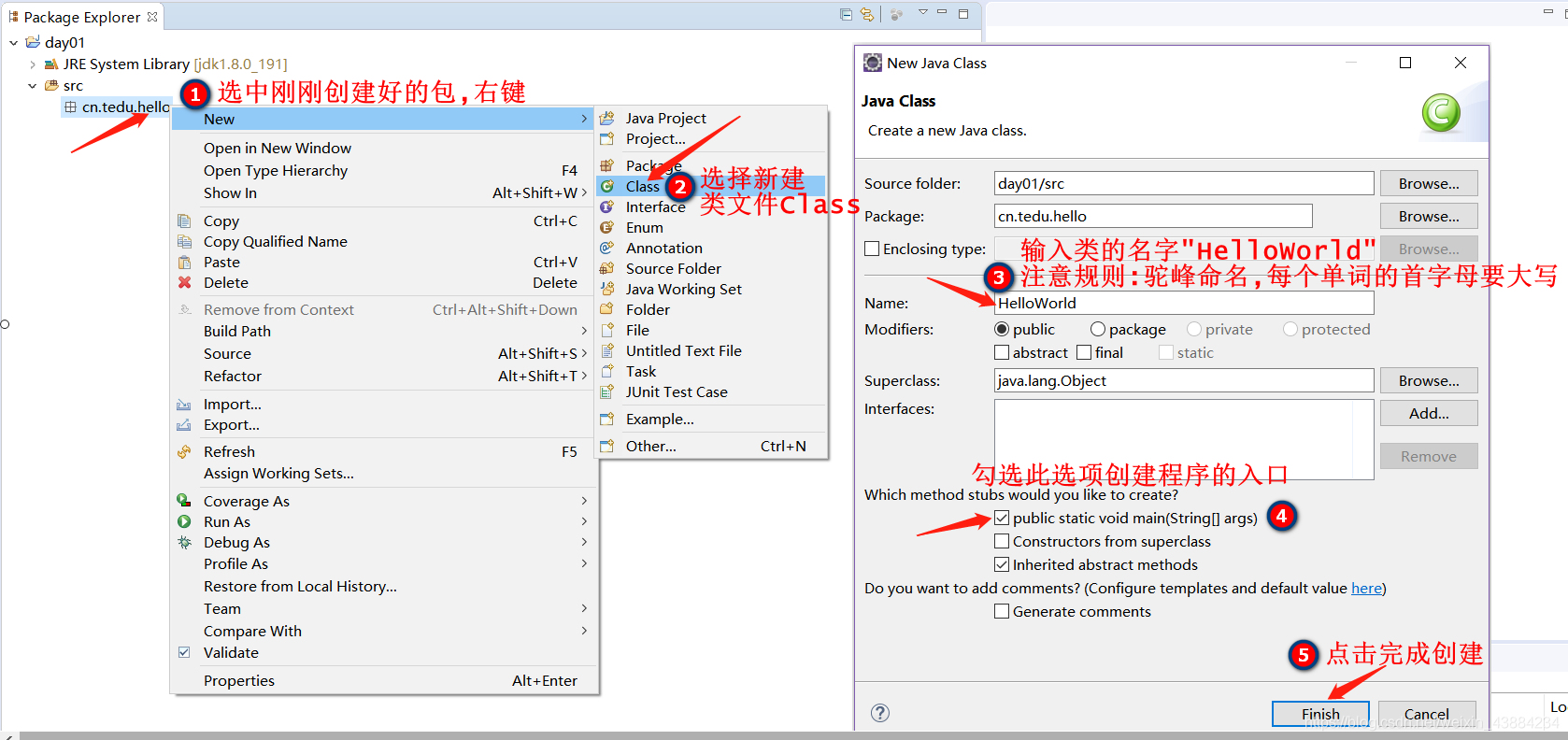Click Untitled Text File icon in submenu
Screen dimensions: 1568x740
[607, 351]
